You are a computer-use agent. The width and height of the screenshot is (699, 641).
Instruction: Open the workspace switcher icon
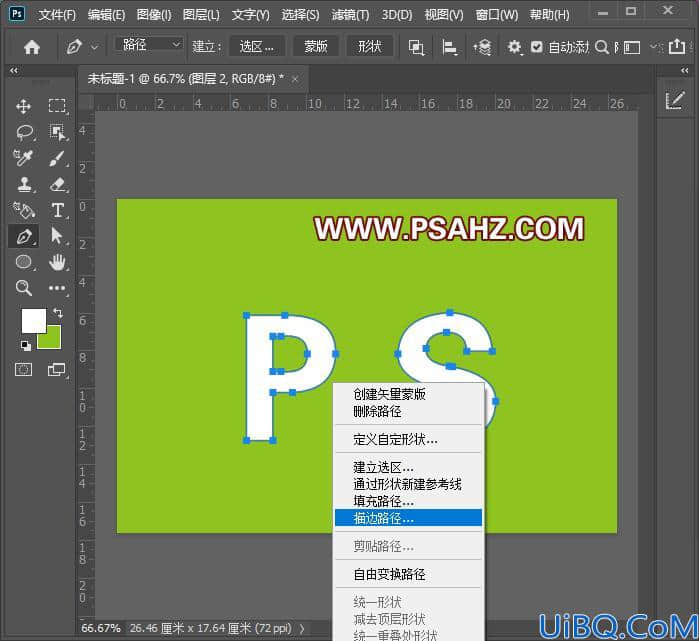coord(631,47)
